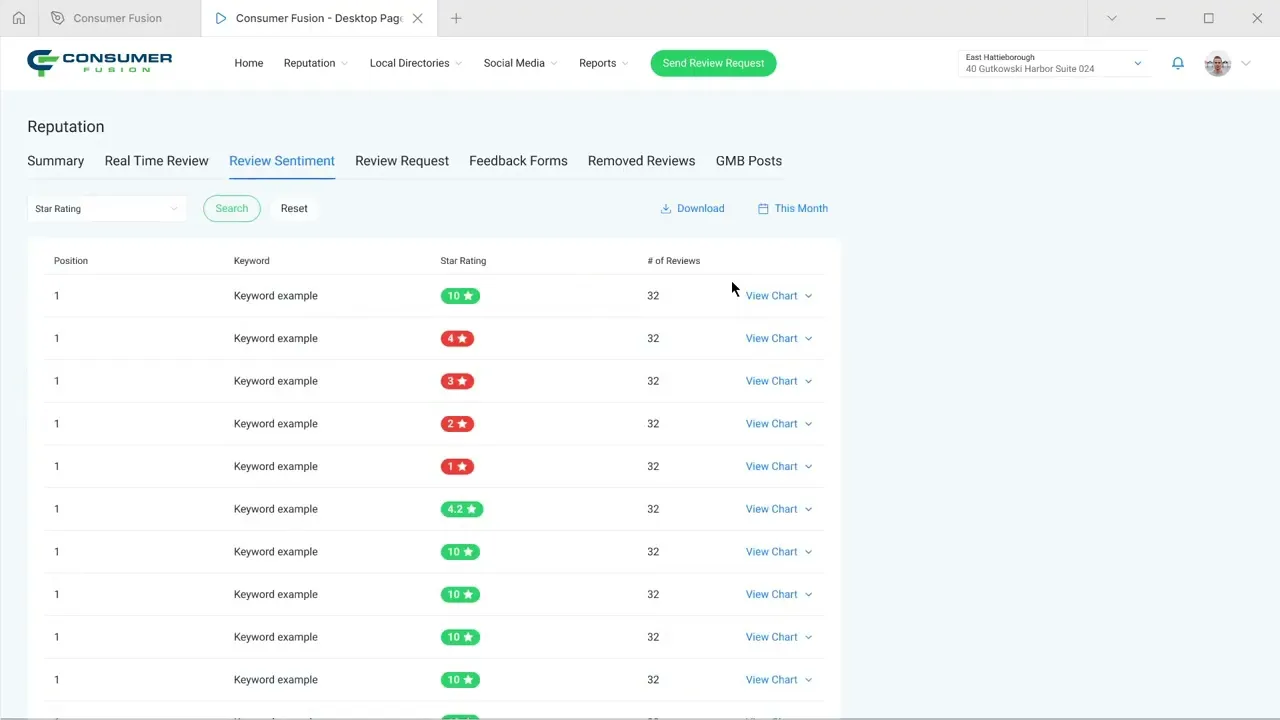The width and height of the screenshot is (1280, 720).
Task: Click the Reset button
Action: point(294,208)
